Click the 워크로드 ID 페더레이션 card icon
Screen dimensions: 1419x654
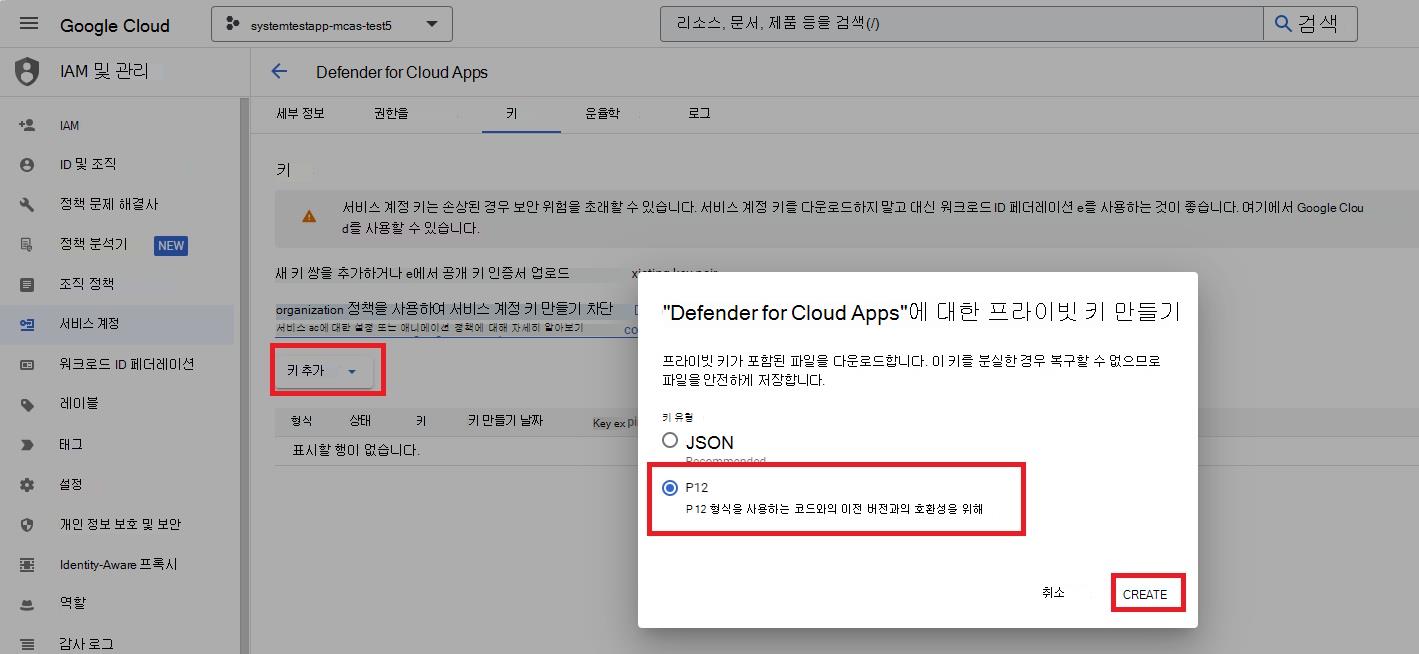pos(27,364)
